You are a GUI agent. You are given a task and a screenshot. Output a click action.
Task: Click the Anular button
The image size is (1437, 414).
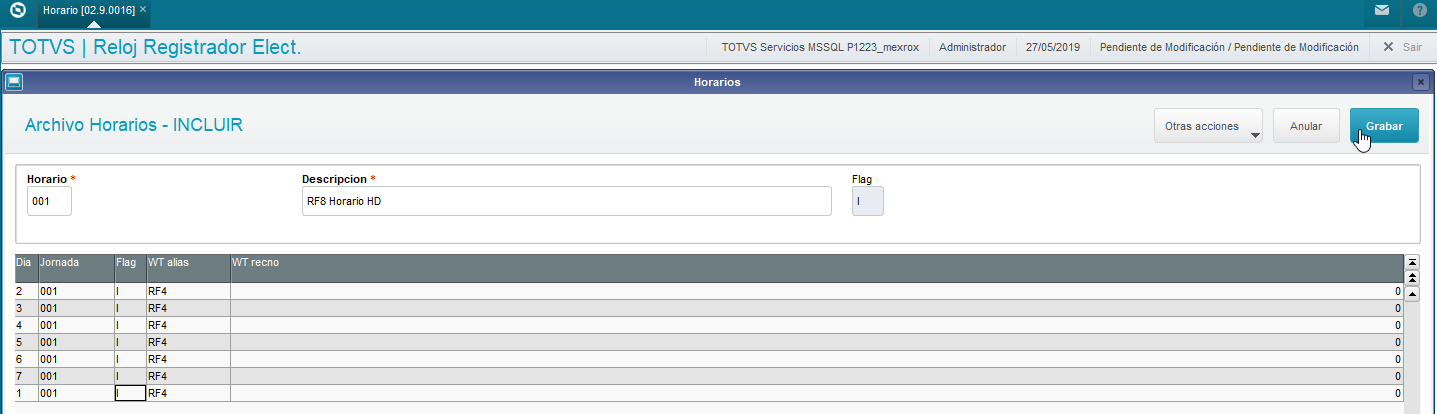(1306, 127)
